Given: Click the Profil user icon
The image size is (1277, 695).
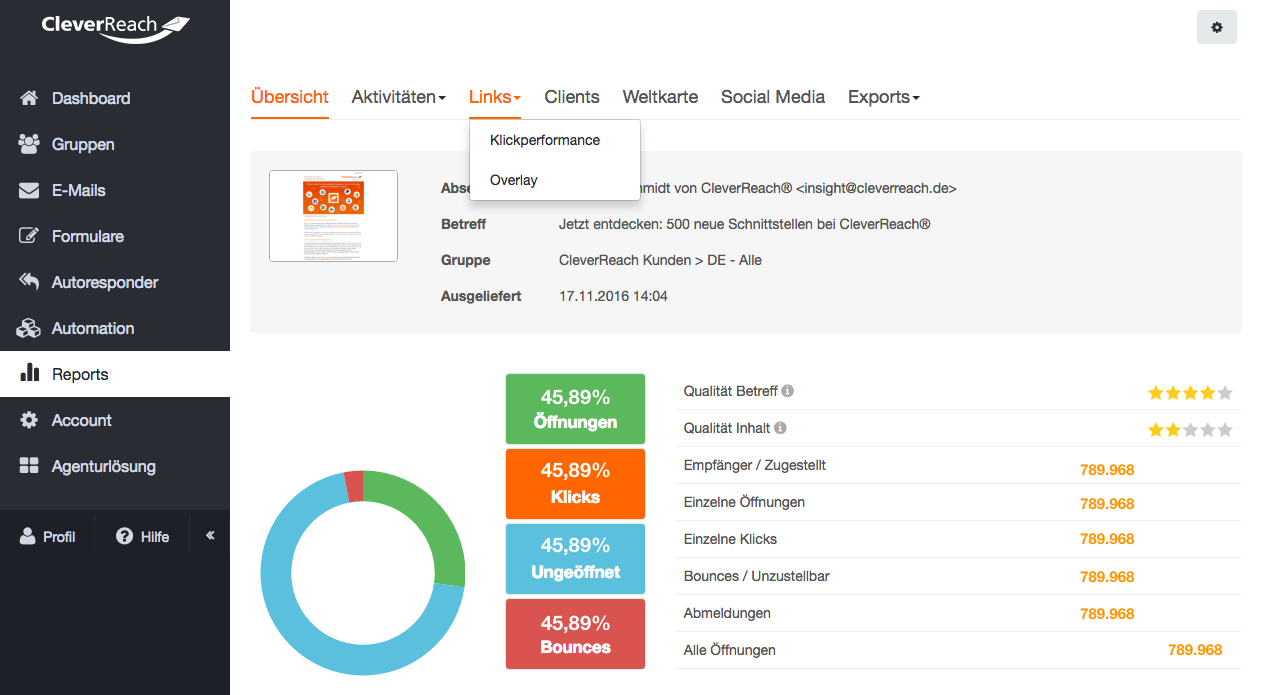Looking at the screenshot, I should point(27,537).
